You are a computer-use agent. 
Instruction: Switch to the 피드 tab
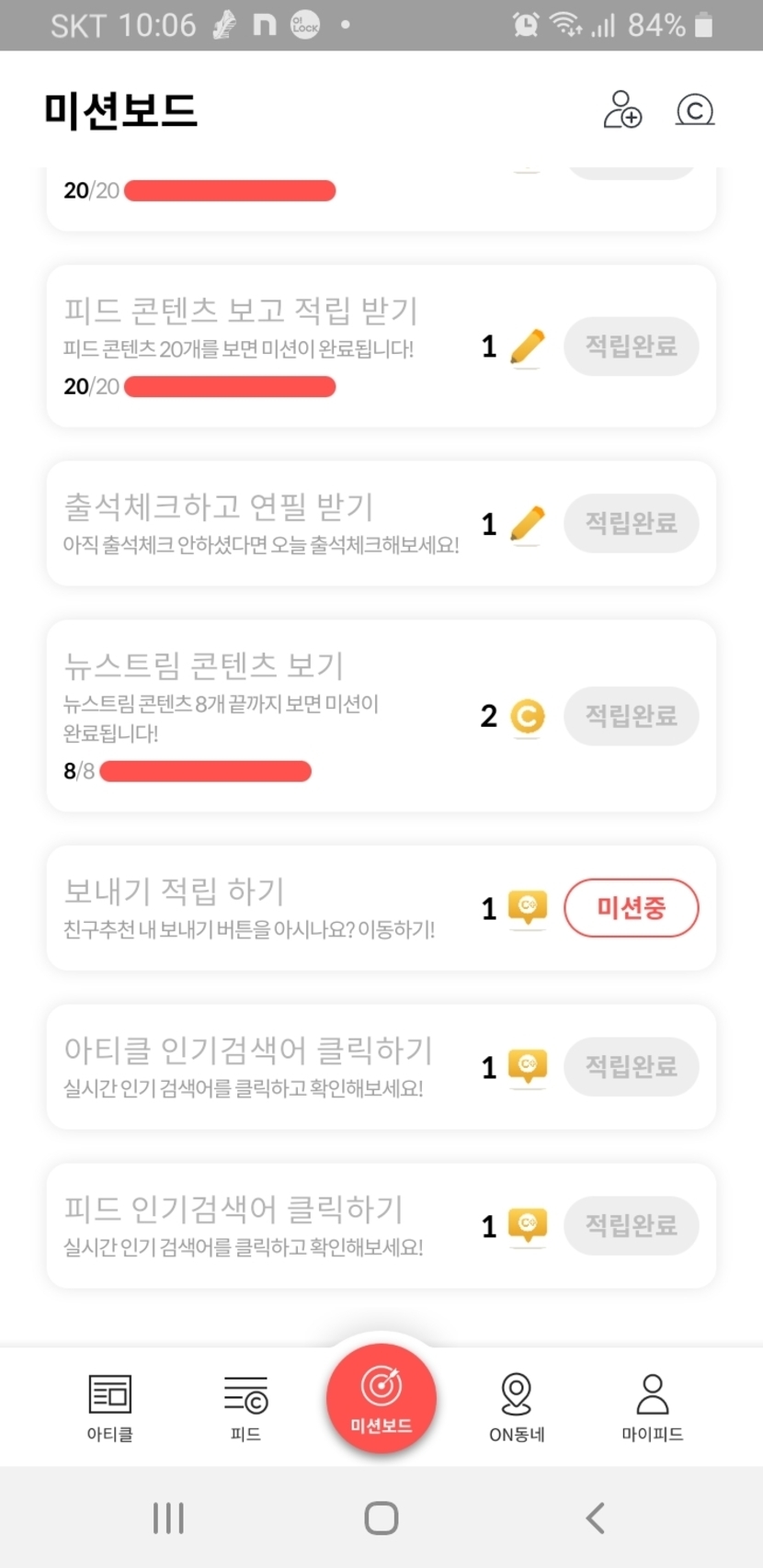tap(245, 1406)
